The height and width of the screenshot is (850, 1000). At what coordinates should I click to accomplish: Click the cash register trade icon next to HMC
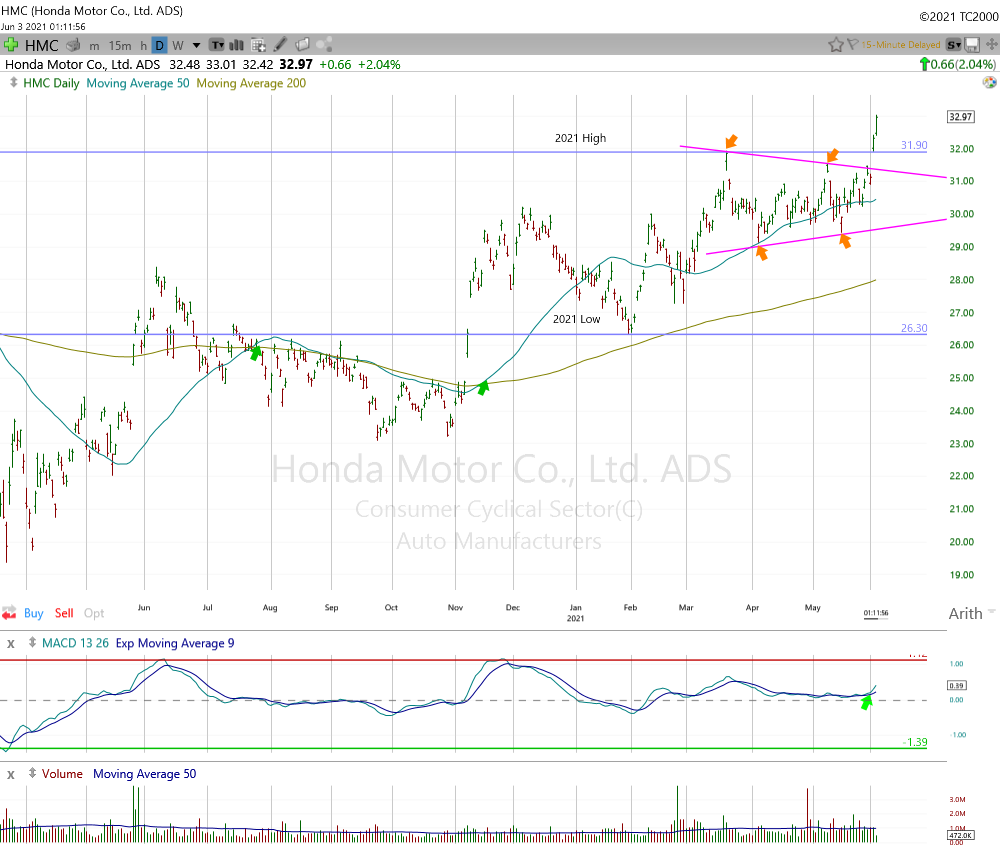pyautogui.click(x=73, y=45)
